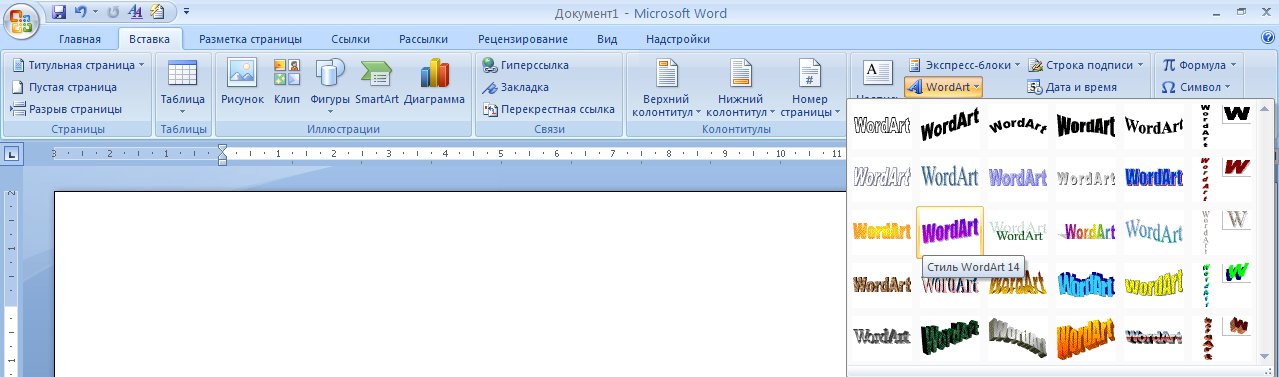Click the ruler tab stop selector
The image size is (1279, 377).
(x=12, y=154)
